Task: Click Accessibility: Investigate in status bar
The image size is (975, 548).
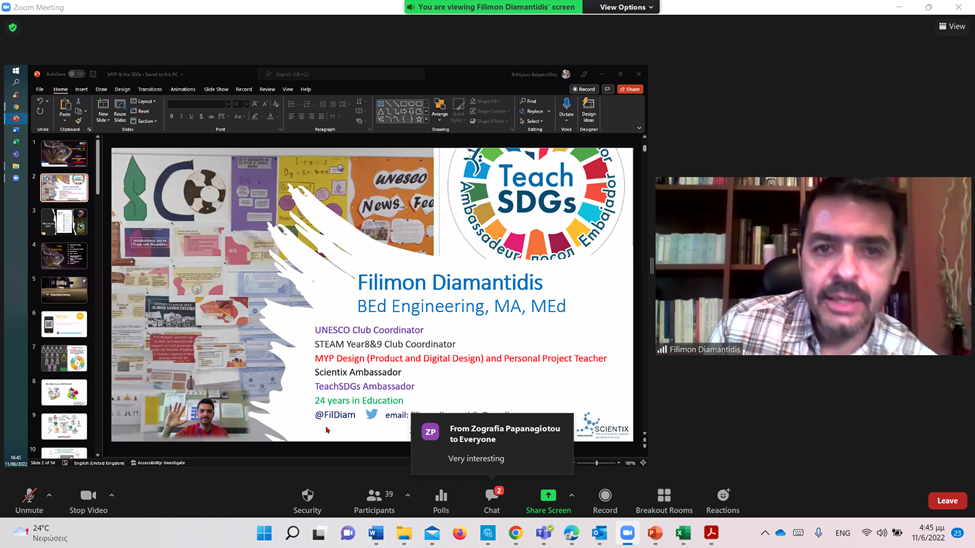Action: tap(158, 463)
